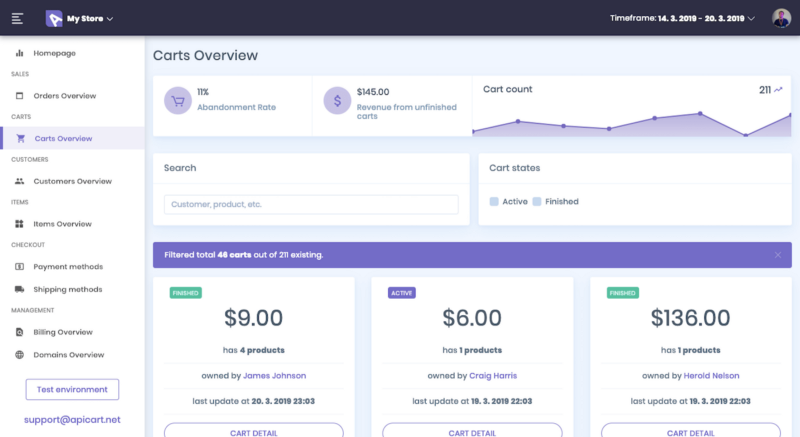This screenshot has height=437, width=800.
Task: Click the Domains Overview globe icon
Action: (19, 355)
